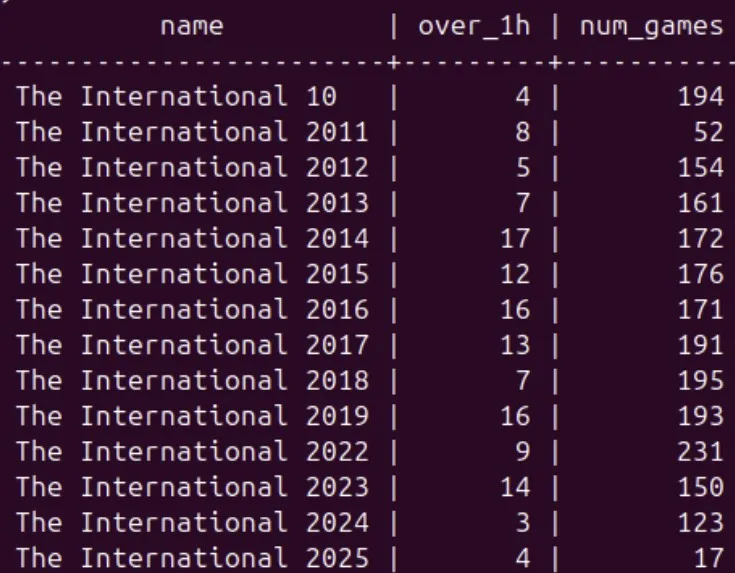Click num_games value 161
735x573 pixels.
pos(701,203)
